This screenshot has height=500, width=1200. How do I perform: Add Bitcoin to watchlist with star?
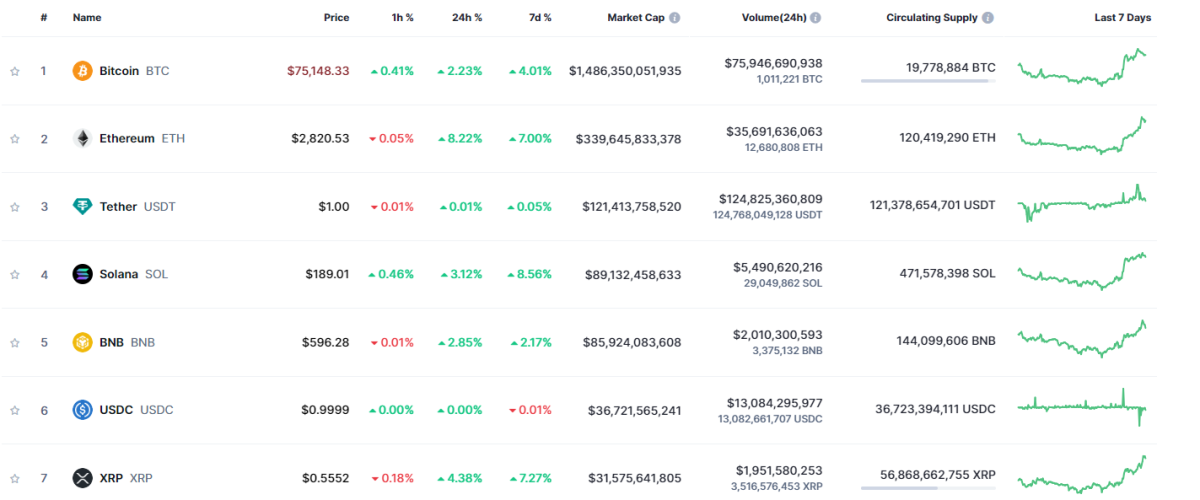point(15,71)
